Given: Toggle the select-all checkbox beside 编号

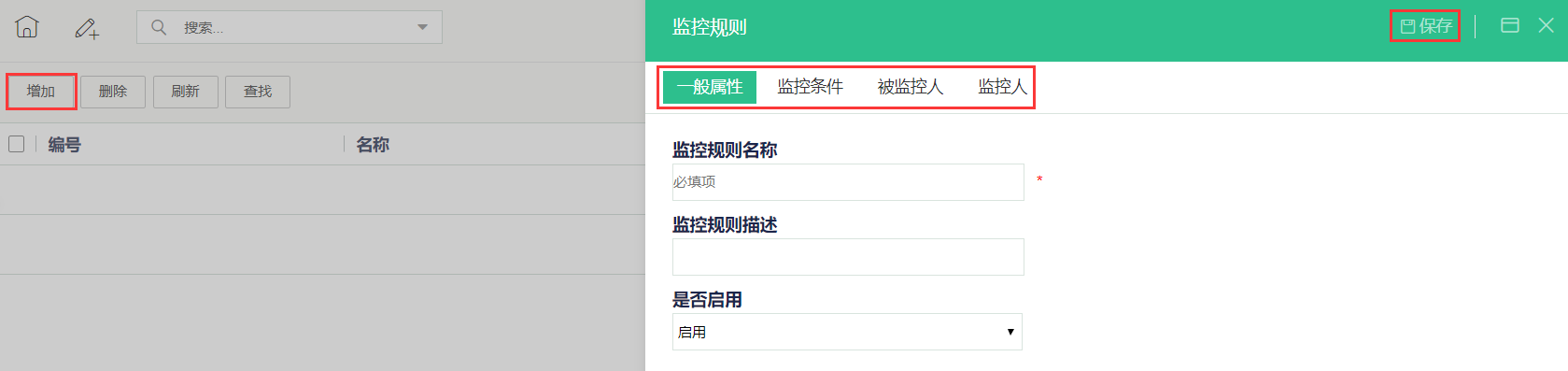Looking at the screenshot, I should click(x=16, y=144).
